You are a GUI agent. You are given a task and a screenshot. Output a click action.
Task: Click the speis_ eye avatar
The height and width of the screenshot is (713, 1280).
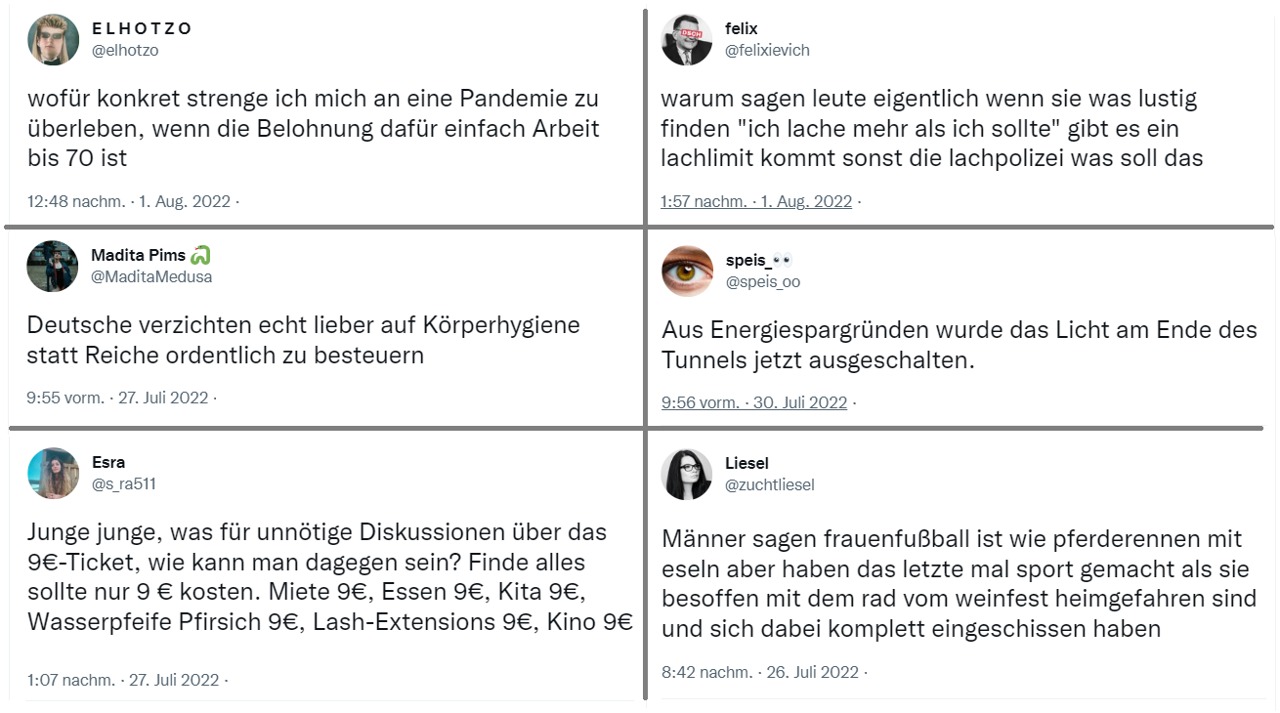[x=687, y=271]
